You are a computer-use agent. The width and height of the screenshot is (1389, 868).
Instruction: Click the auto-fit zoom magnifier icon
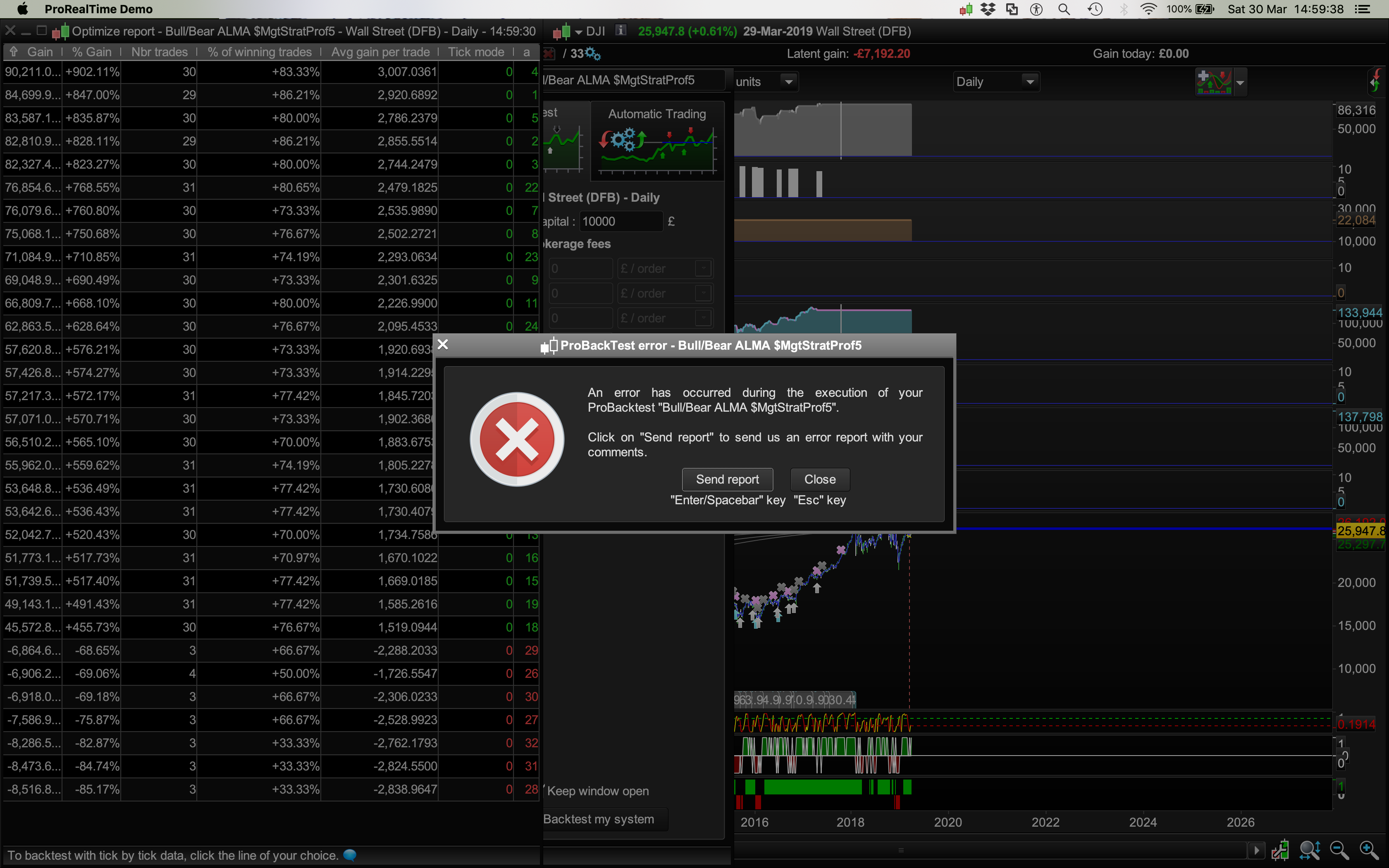pos(1310,850)
